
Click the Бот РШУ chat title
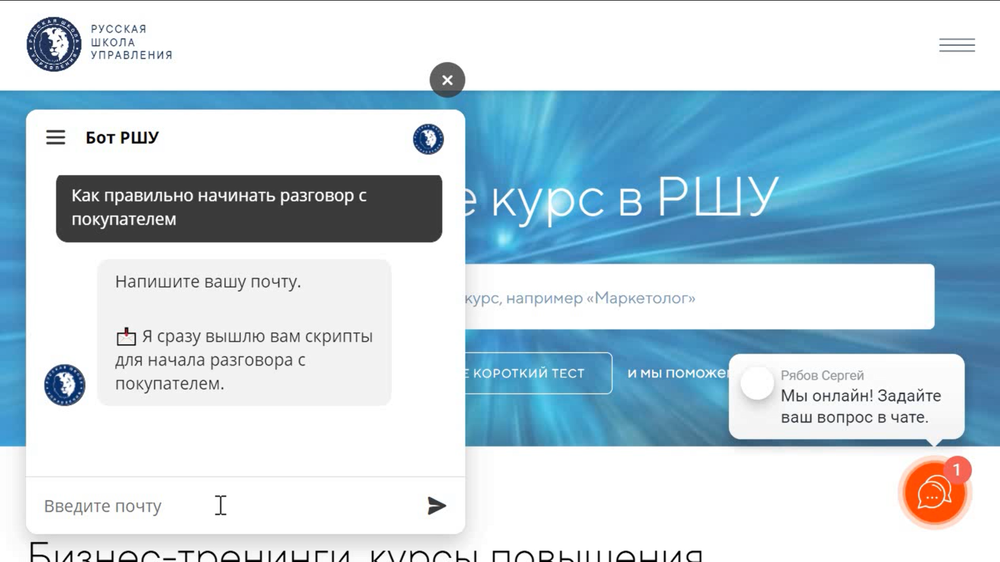point(122,138)
